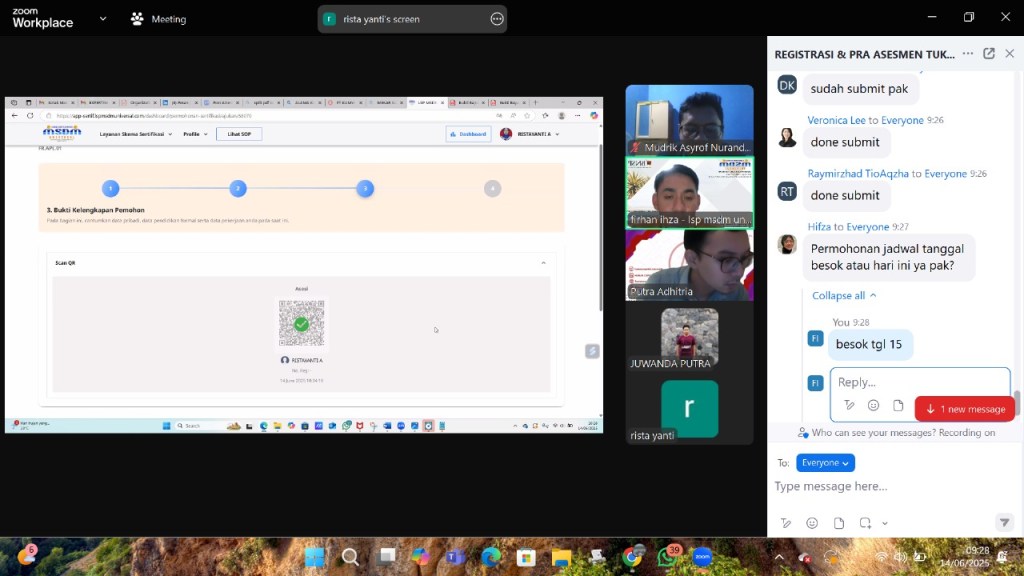Open WhatsApp from the Windows taskbar
This screenshot has height=576, width=1024.
point(667,557)
